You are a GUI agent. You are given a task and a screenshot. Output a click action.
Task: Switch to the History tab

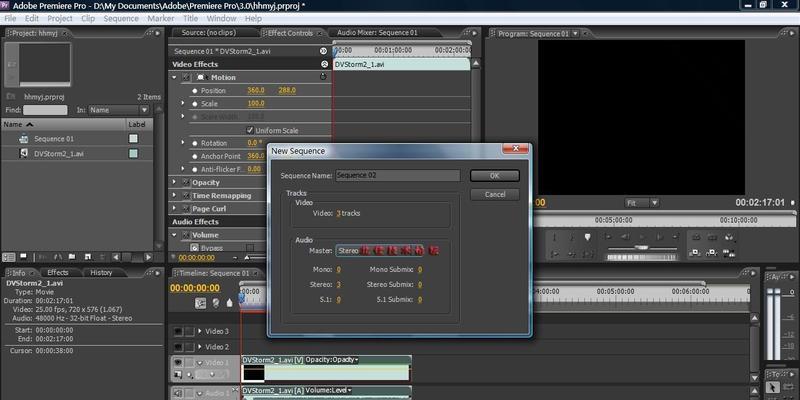click(101, 273)
